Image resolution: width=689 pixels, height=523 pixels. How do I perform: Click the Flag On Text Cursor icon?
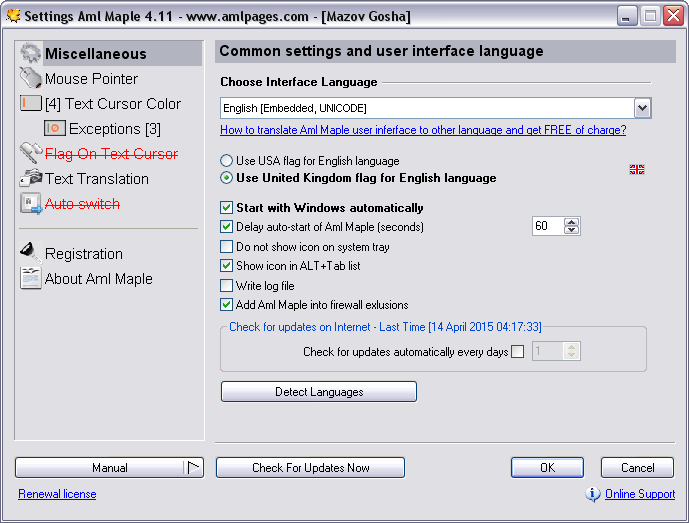(x=30, y=153)
